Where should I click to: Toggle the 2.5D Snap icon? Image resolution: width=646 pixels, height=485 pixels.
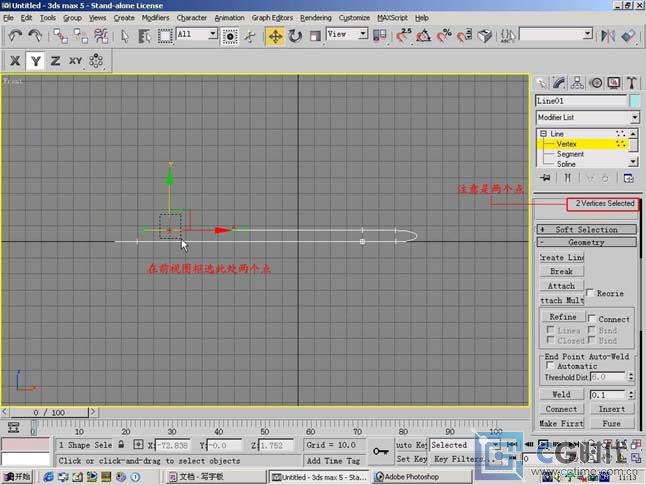pos(404,36)
